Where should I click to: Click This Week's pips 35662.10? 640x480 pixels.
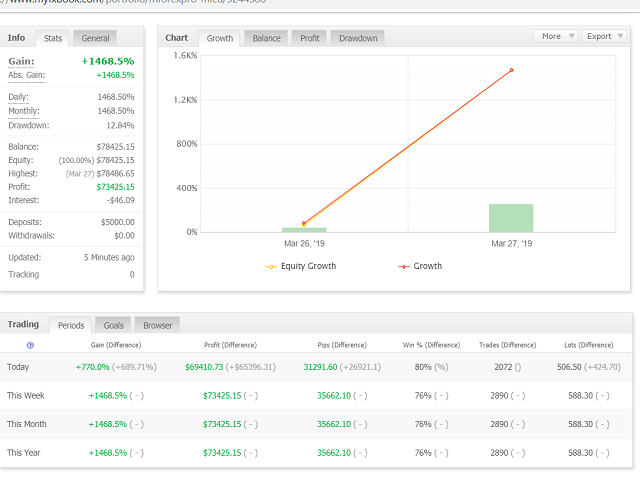click(334, 396)
